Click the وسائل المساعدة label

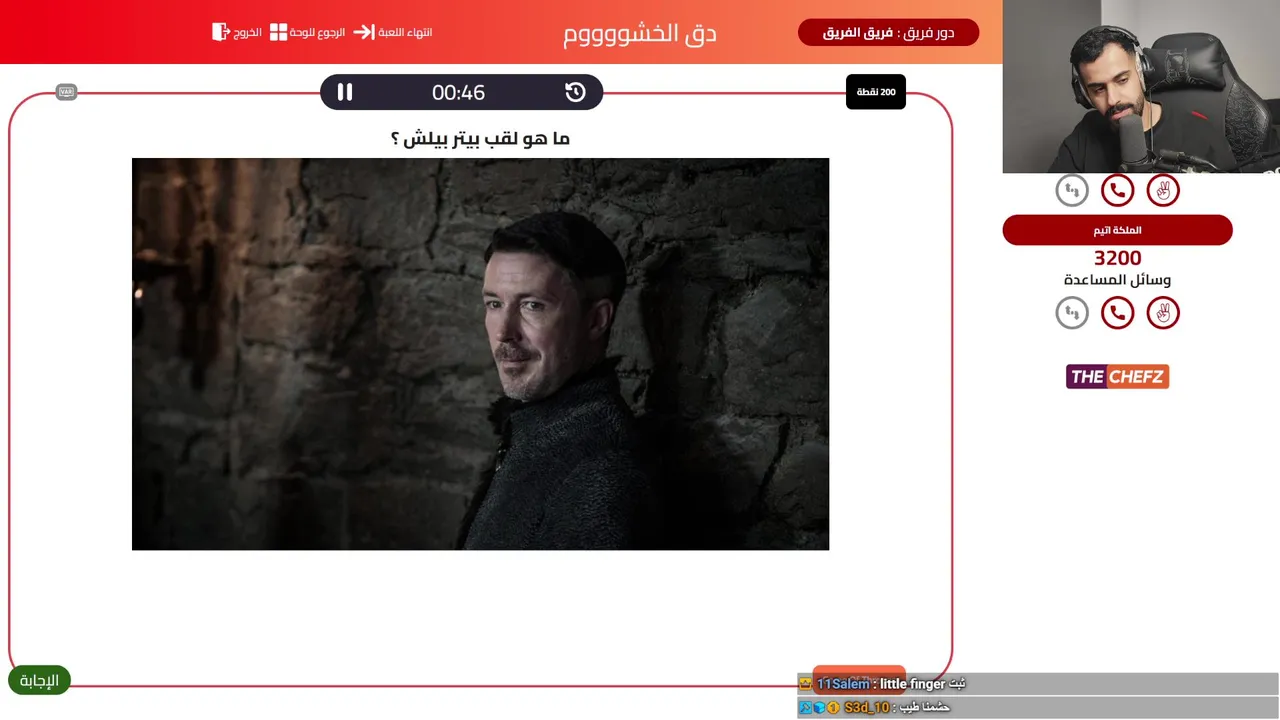click(1117, 280)
